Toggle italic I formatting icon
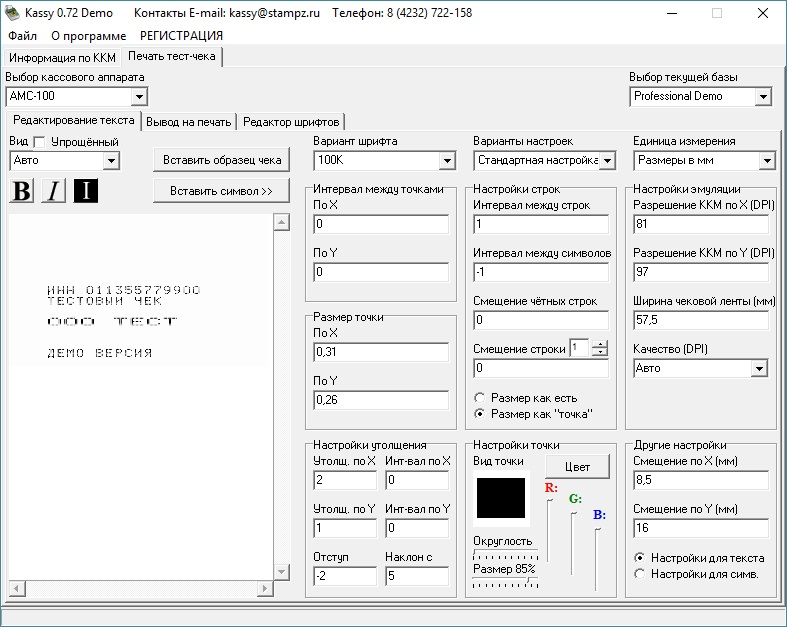This screenshot has width=787, height=627. point(53,191)
